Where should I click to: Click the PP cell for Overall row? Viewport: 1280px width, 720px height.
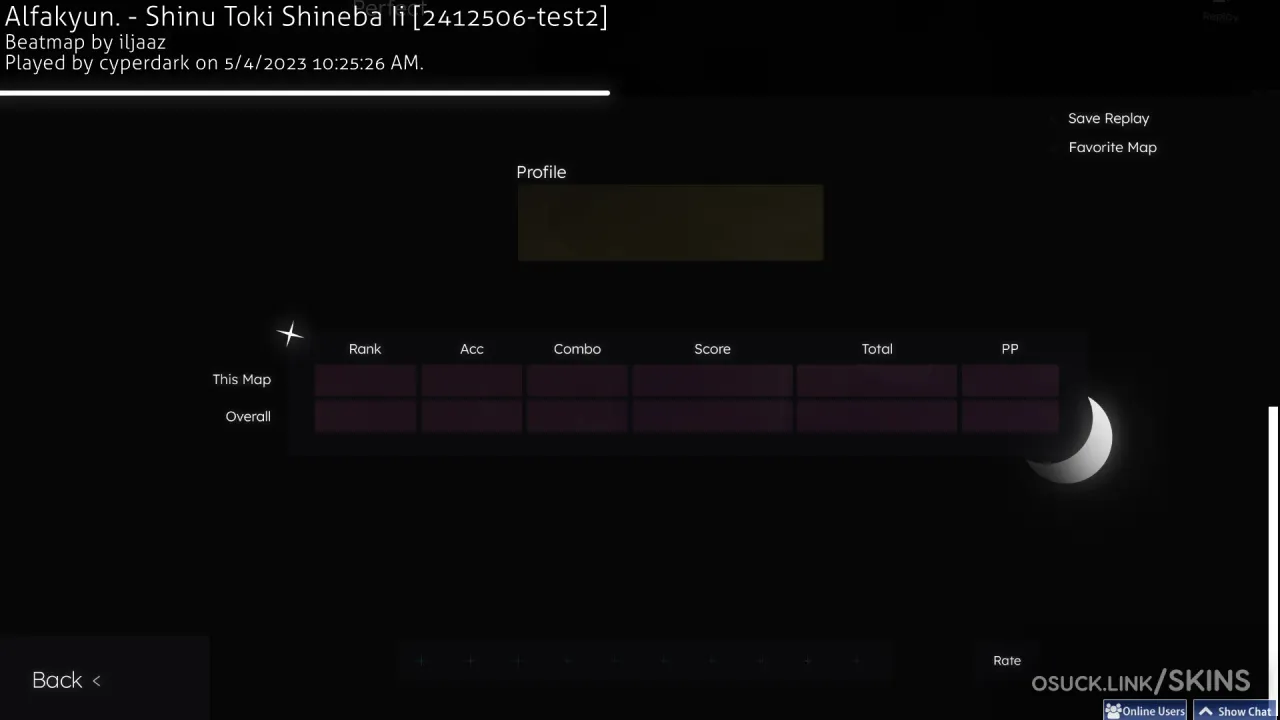pyautogui.click(x=1010, y=417)
